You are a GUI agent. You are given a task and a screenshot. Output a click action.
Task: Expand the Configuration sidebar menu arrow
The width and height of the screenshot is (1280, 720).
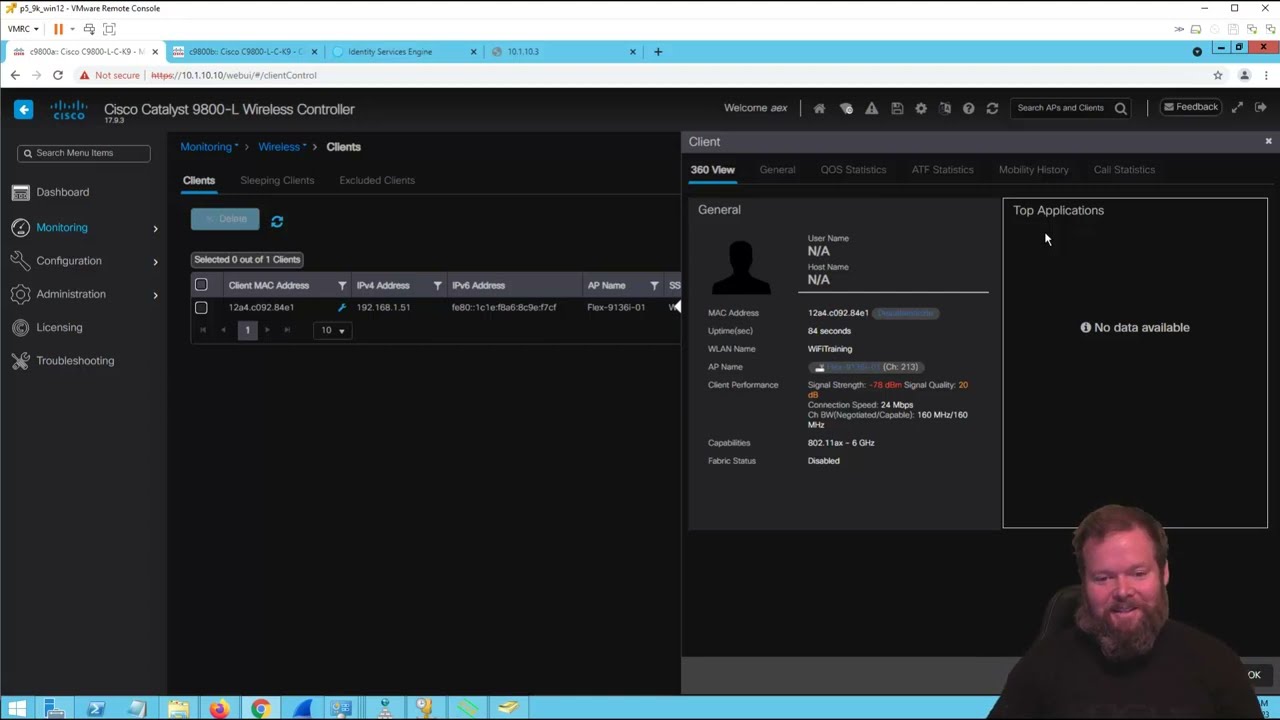(x=155, y=262)
